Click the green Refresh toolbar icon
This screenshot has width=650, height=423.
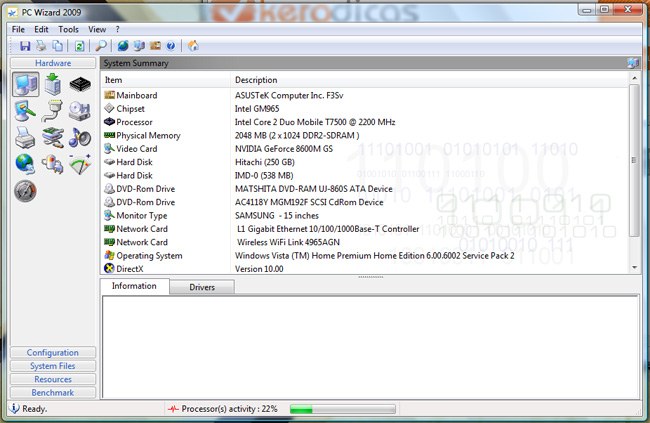point(79,46)
